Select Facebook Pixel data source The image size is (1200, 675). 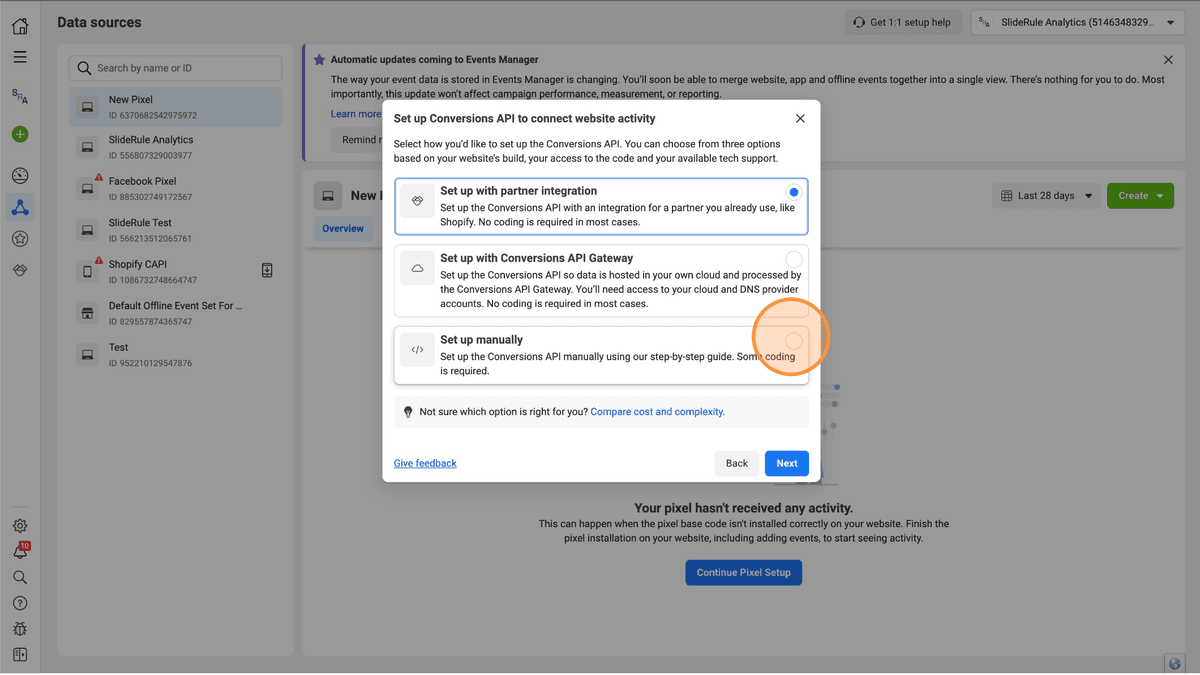click(176, 189)
